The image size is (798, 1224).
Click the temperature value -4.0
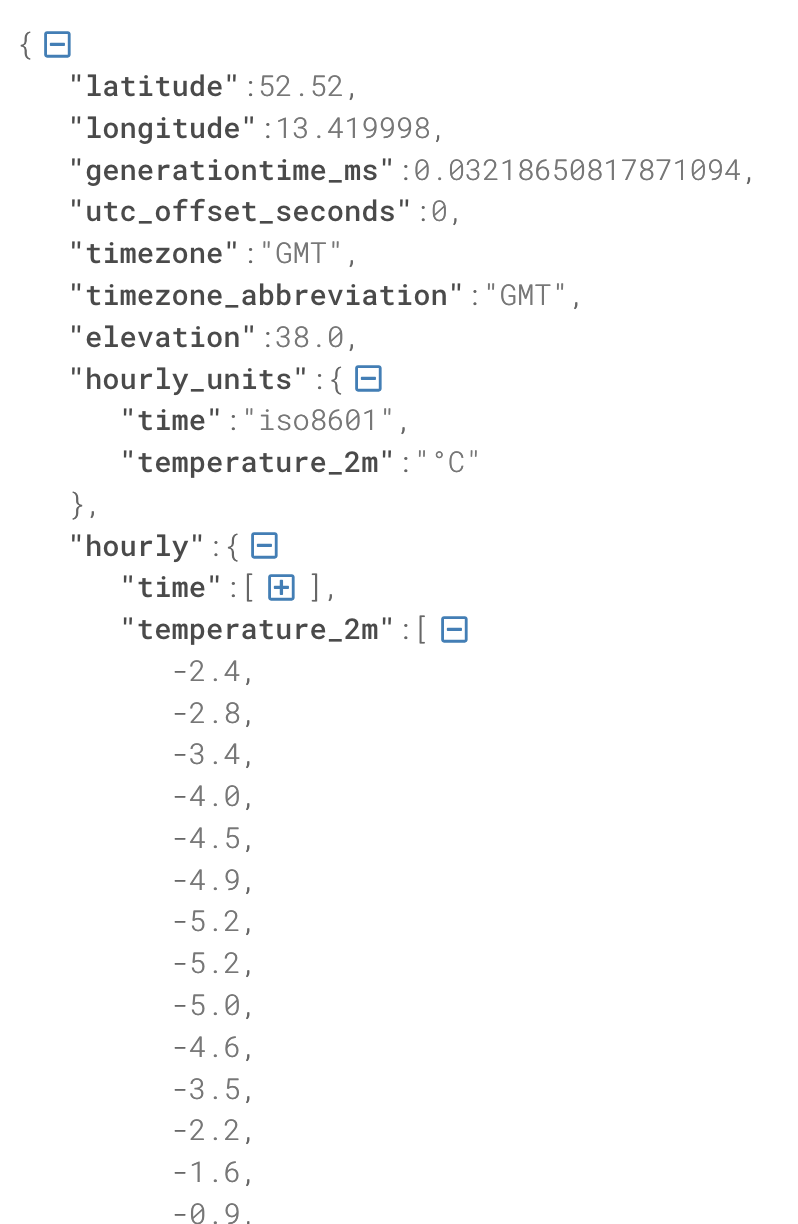click(x=206, y=797)
